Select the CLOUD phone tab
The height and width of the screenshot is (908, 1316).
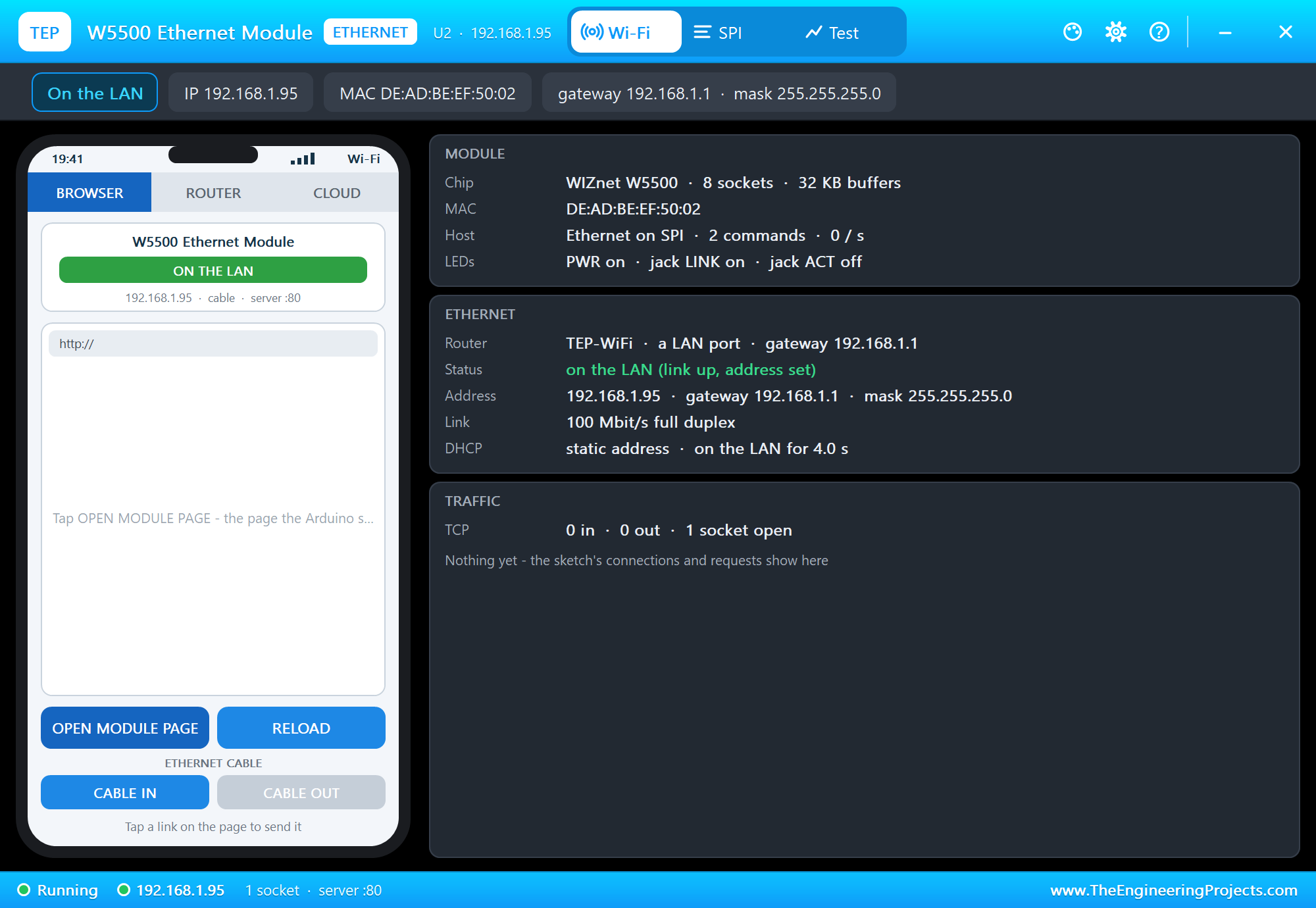point(337,193)
